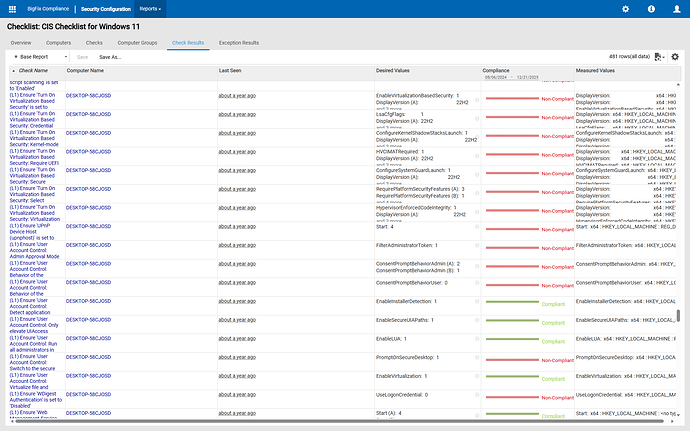Click the help question mark icon

pos(650,8)
